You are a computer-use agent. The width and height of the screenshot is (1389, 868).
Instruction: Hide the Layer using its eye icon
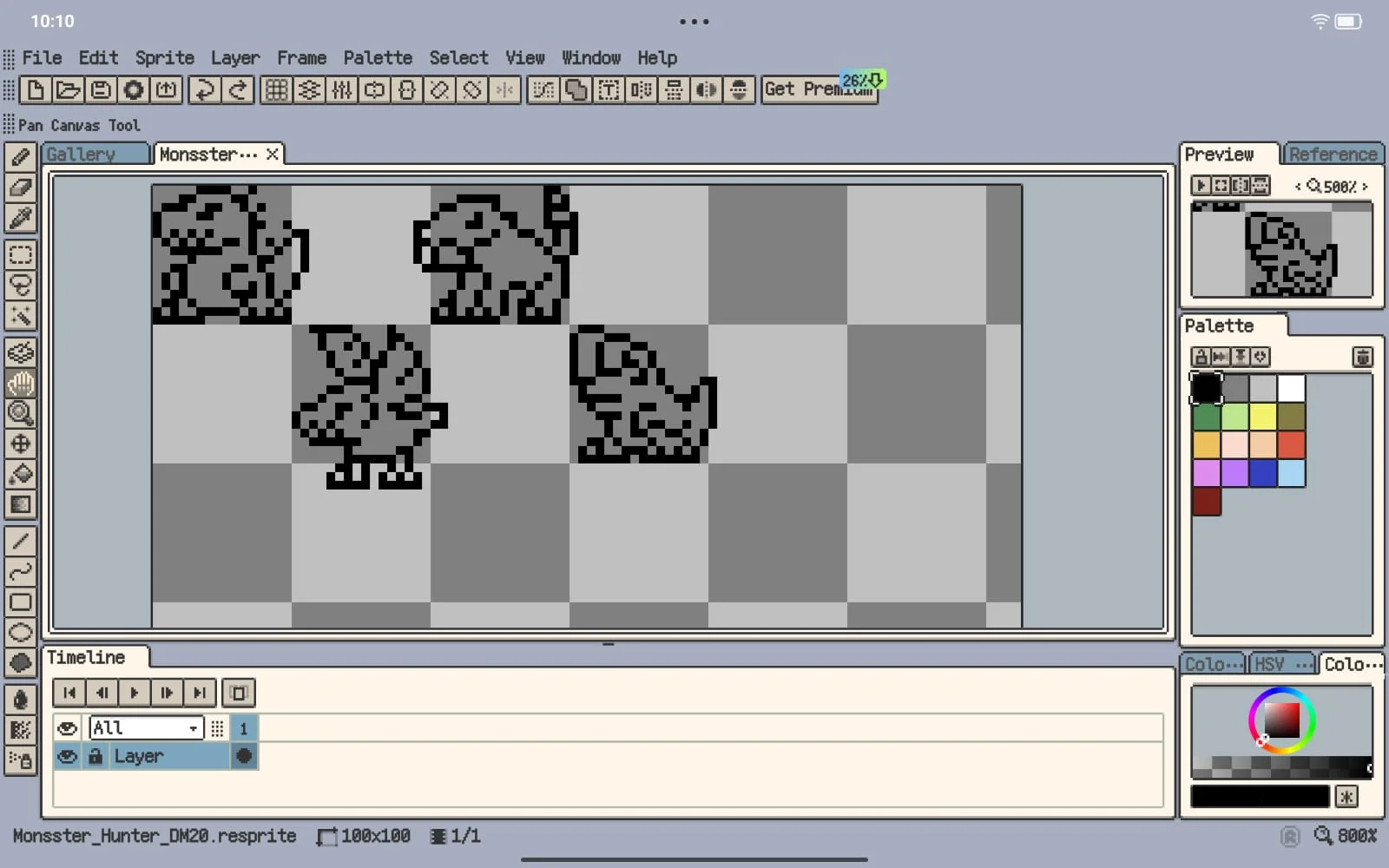[x=67, y=757]
